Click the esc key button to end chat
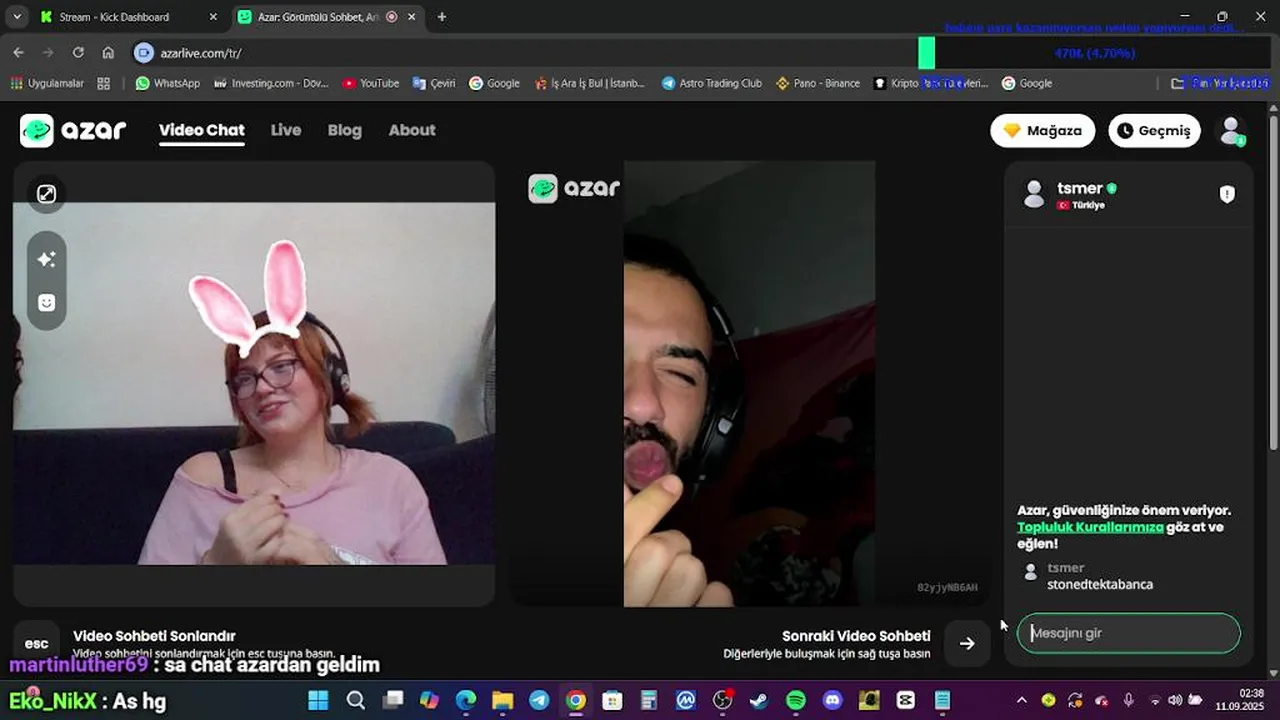1280x720 pixels. coord(36,644)
